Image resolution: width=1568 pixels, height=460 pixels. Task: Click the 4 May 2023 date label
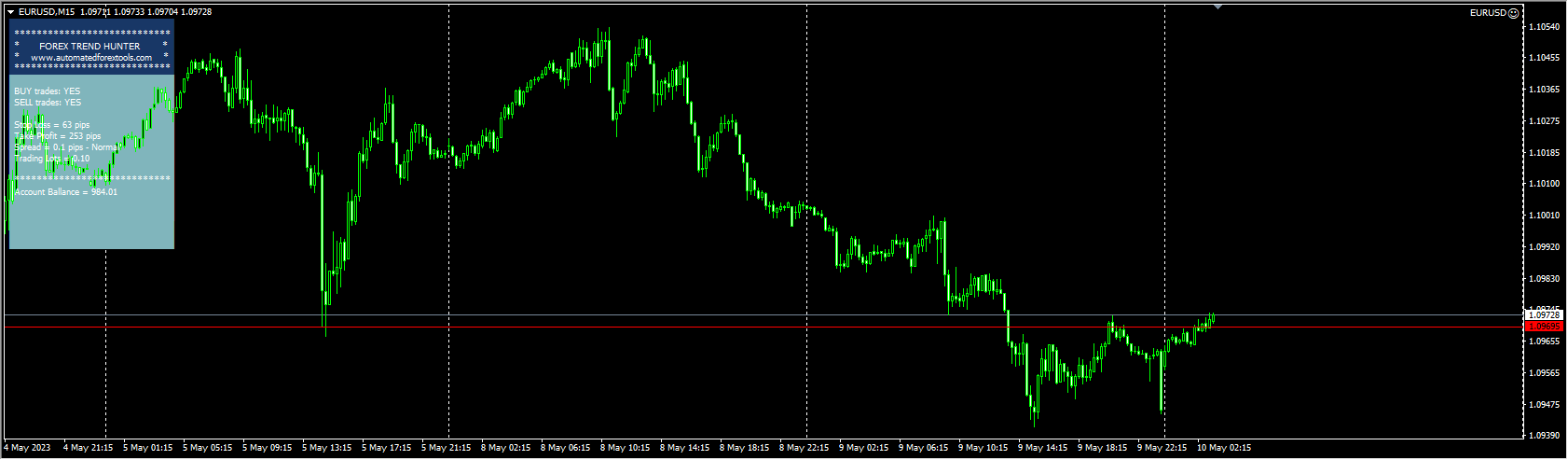click(x=28, y=448)
